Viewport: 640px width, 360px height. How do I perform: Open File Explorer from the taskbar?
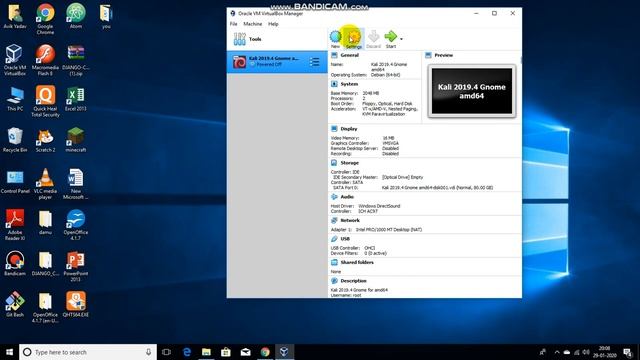[x=206, y=352]
